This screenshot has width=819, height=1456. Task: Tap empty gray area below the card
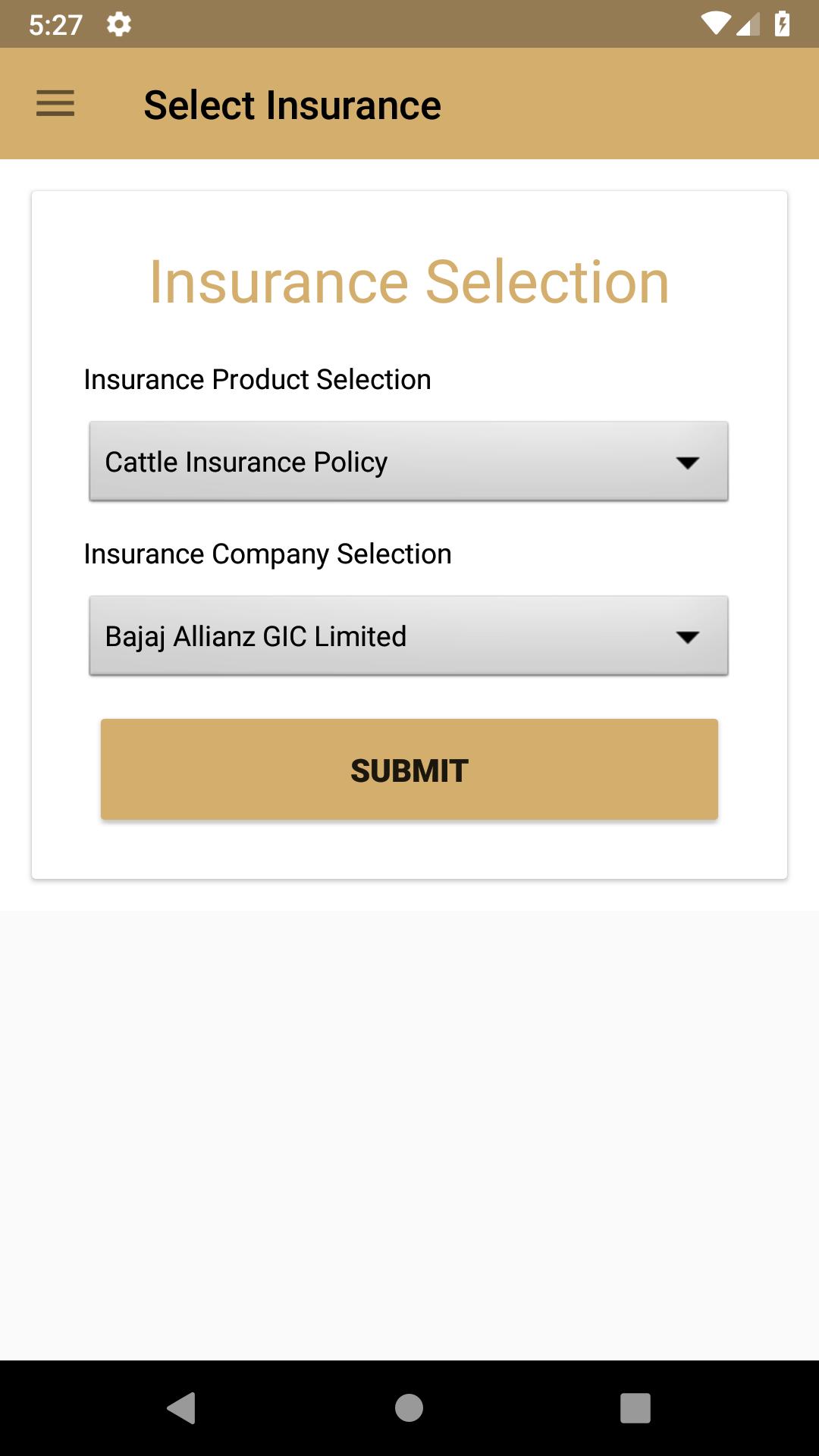point(409,1134)
